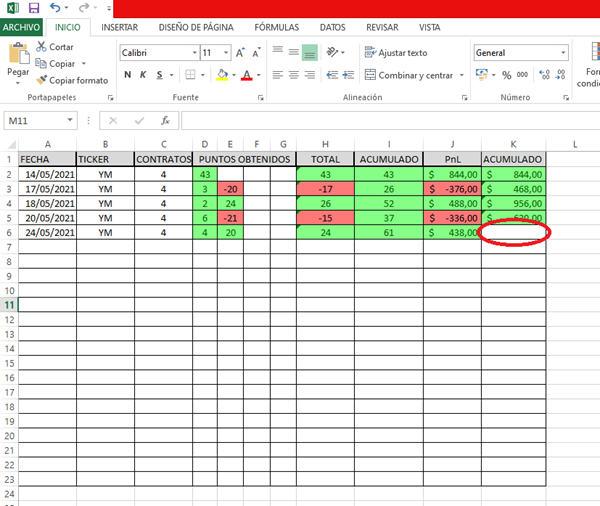Open the ARCHIVO tab

(21, 27)
